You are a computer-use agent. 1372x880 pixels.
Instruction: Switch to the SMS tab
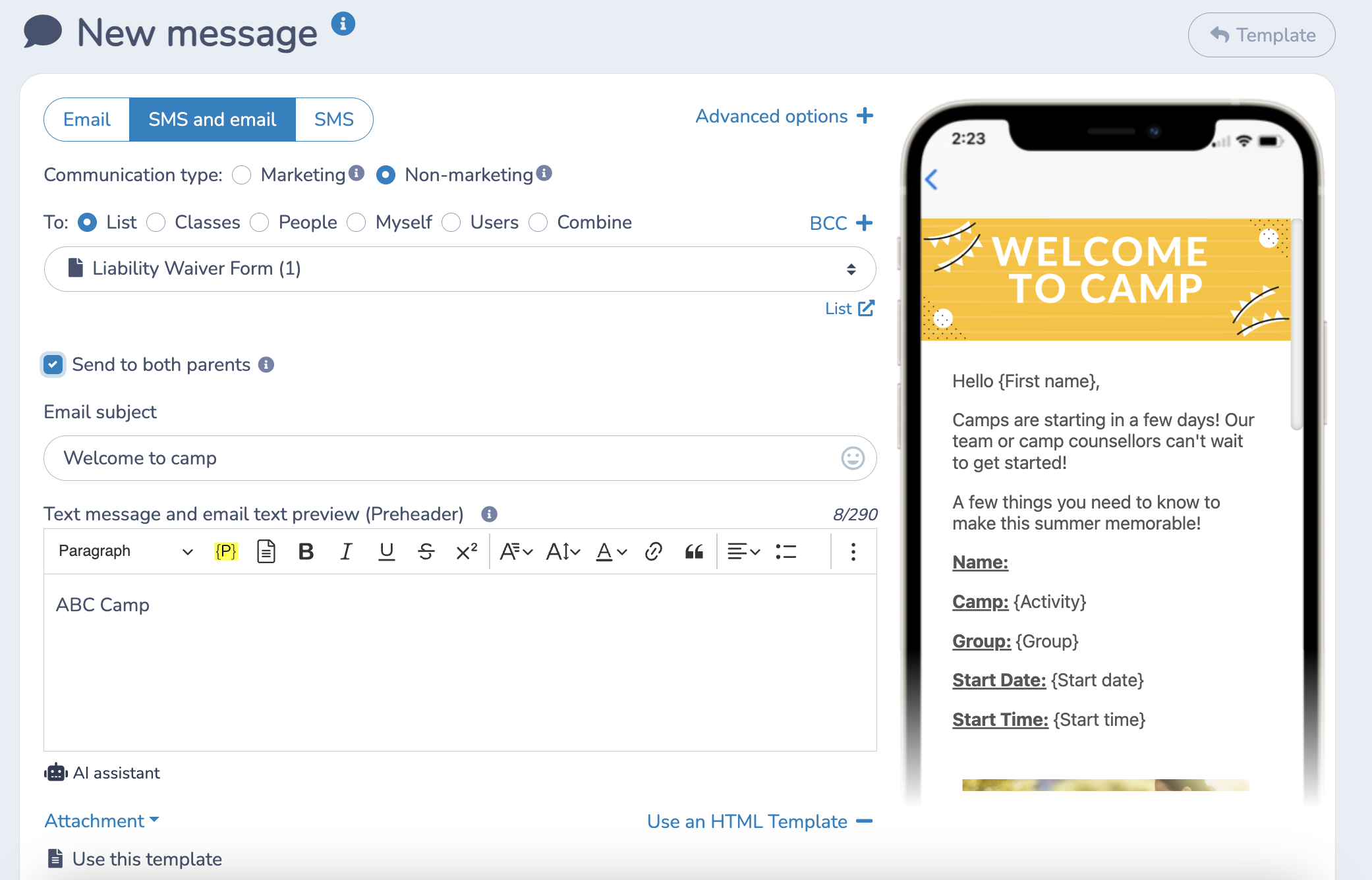(x=333, y=119)
